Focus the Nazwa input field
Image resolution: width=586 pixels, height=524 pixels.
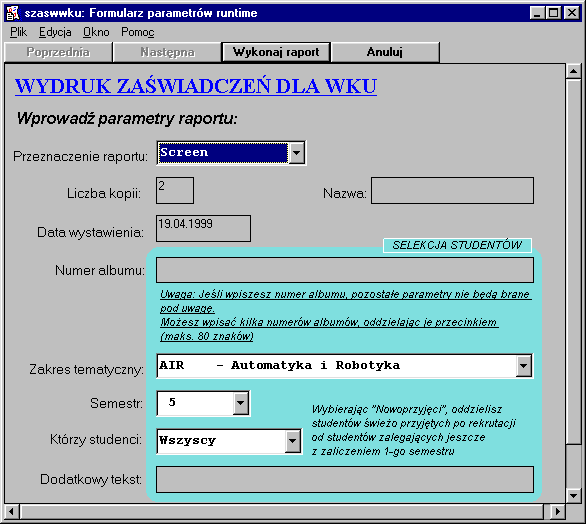tap(452, 191)
